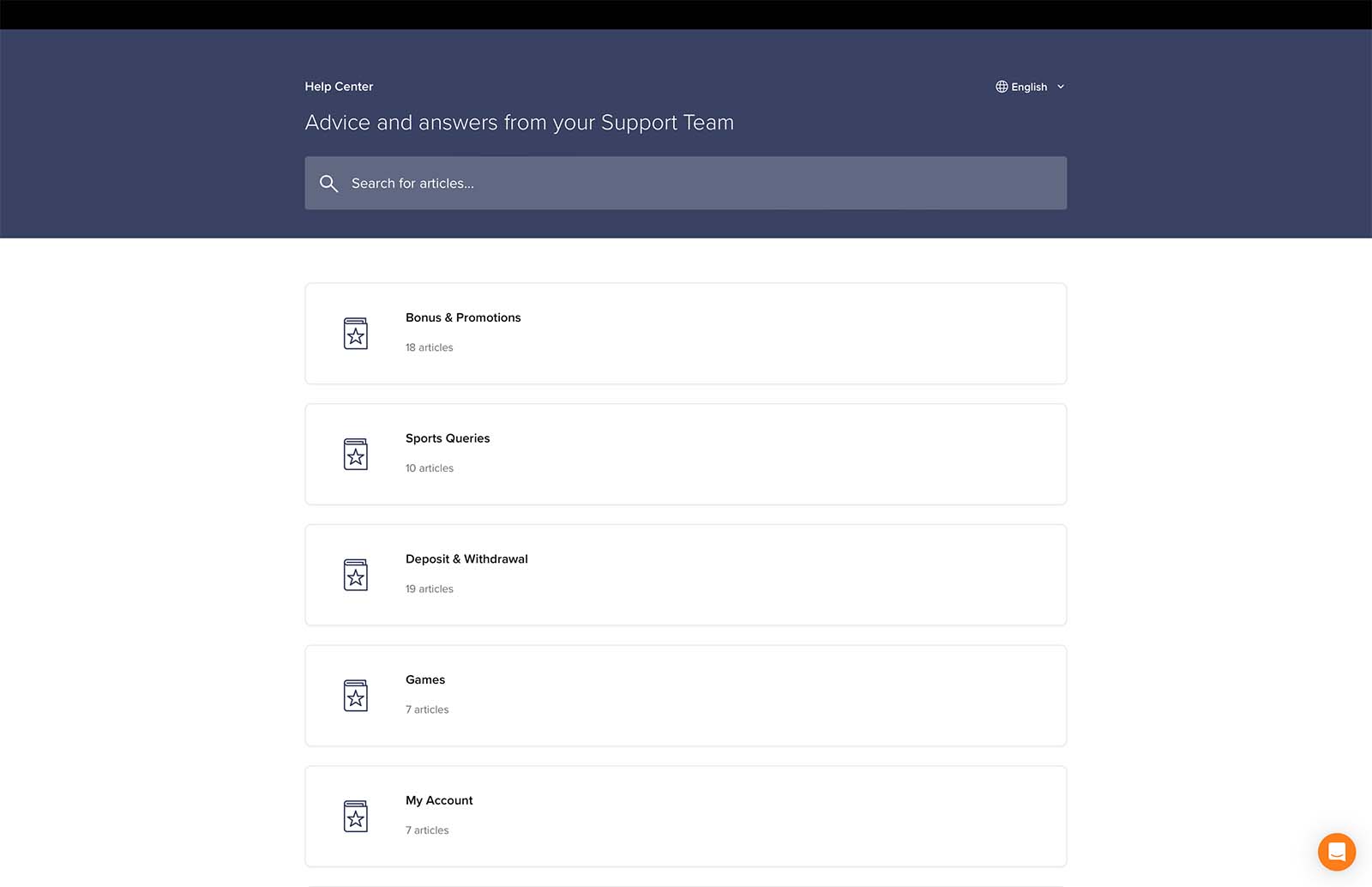
Task: Expand the chevron beside English
Action: coord(1061,87)
